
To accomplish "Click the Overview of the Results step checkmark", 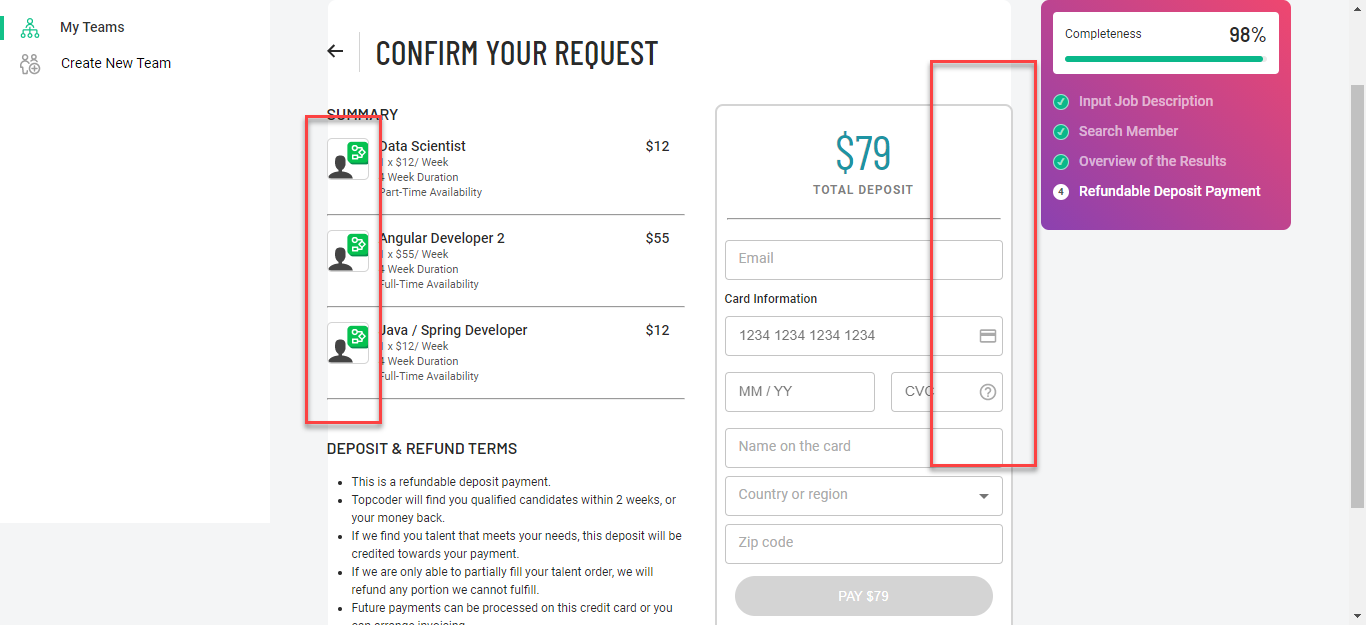I will [x=1061, y=162].
